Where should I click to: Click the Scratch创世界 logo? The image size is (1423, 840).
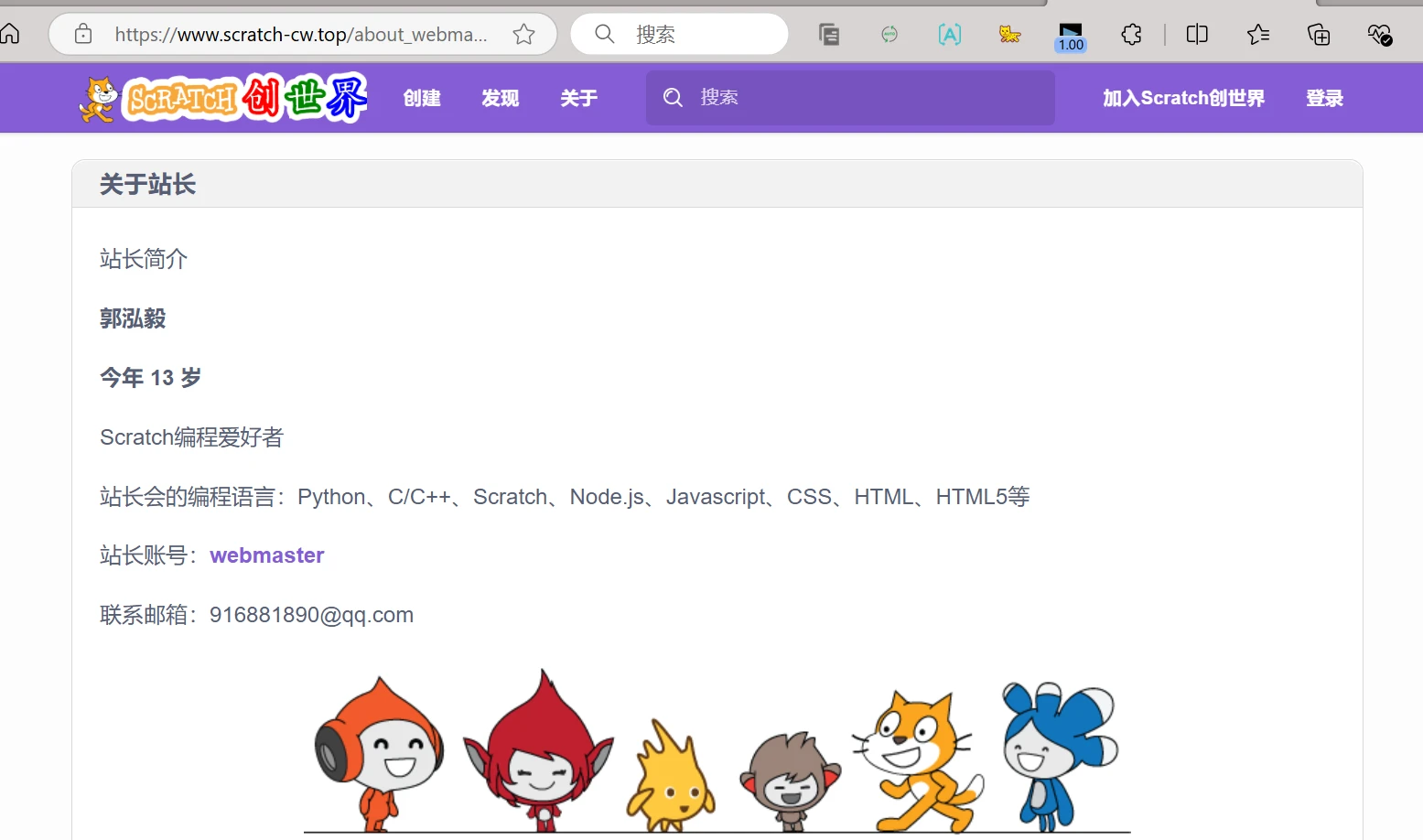(x=224, y=98)
